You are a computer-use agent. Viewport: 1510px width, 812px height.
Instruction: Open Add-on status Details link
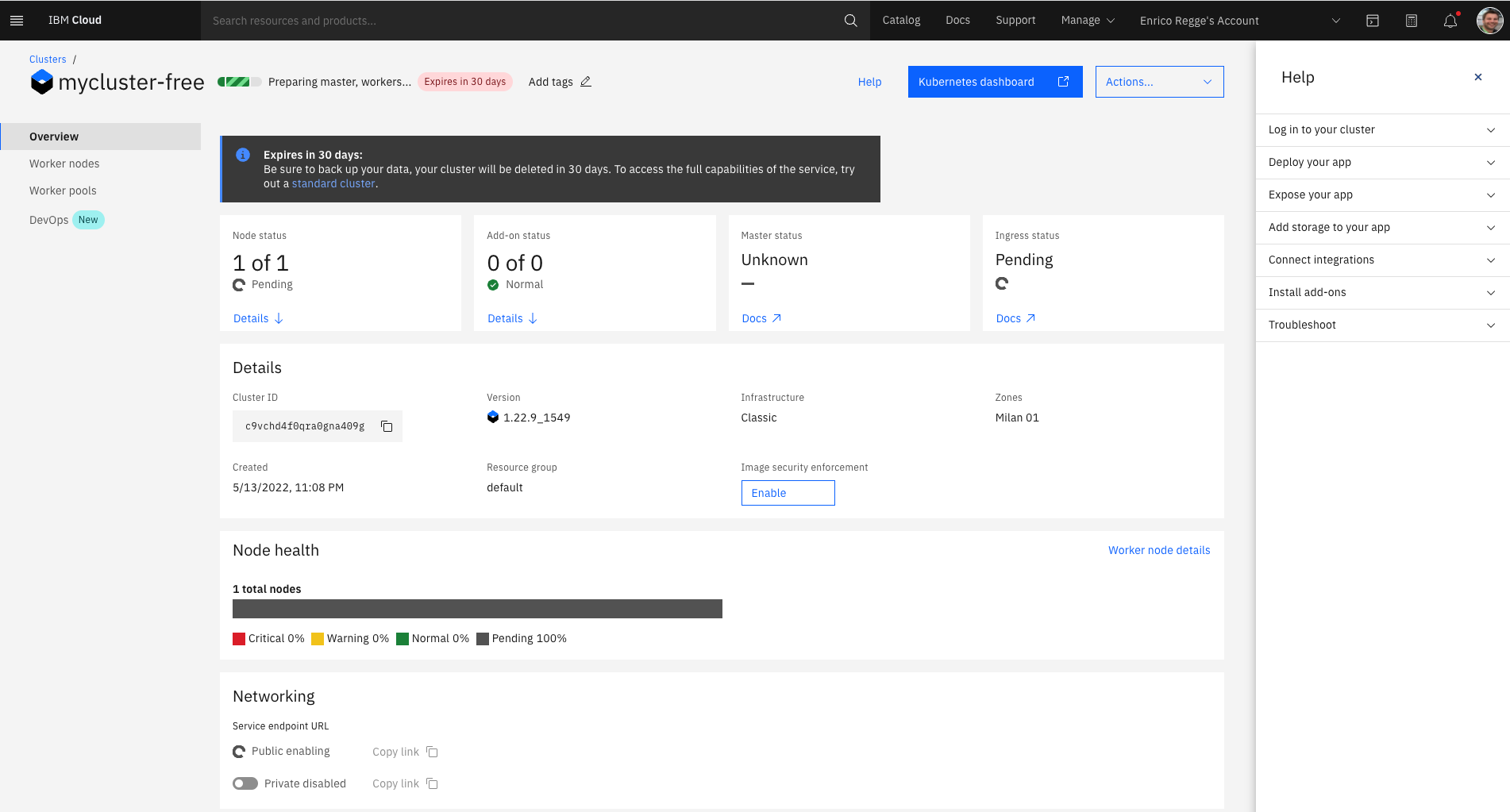512,318
